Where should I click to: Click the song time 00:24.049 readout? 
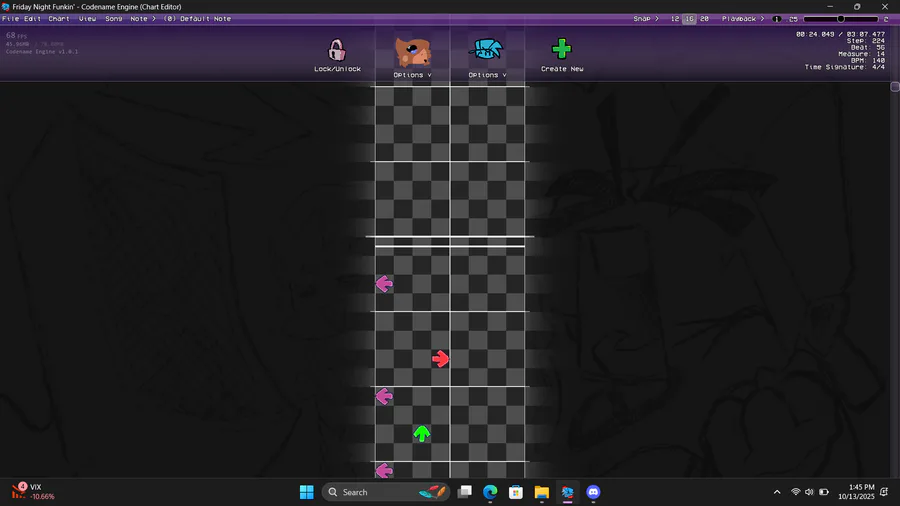click(x=814, y=34)
